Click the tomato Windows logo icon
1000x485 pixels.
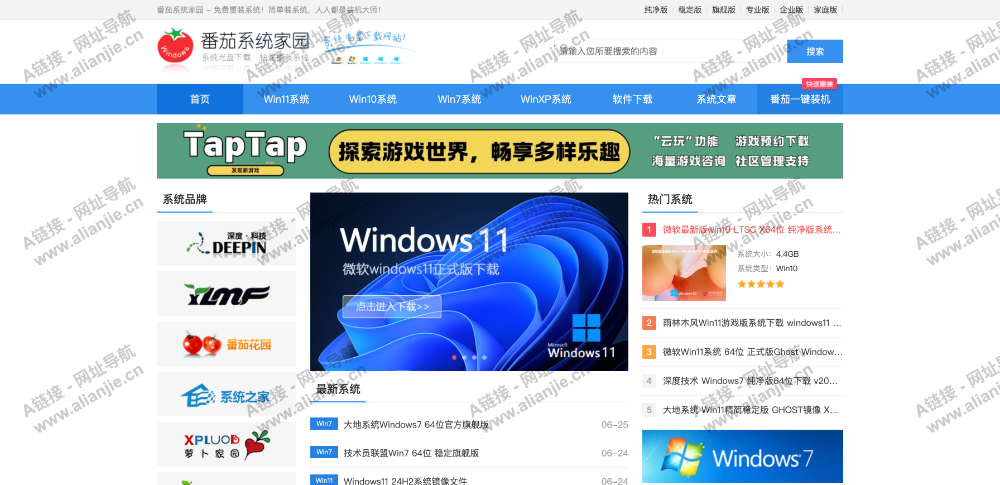coord(175,45)
